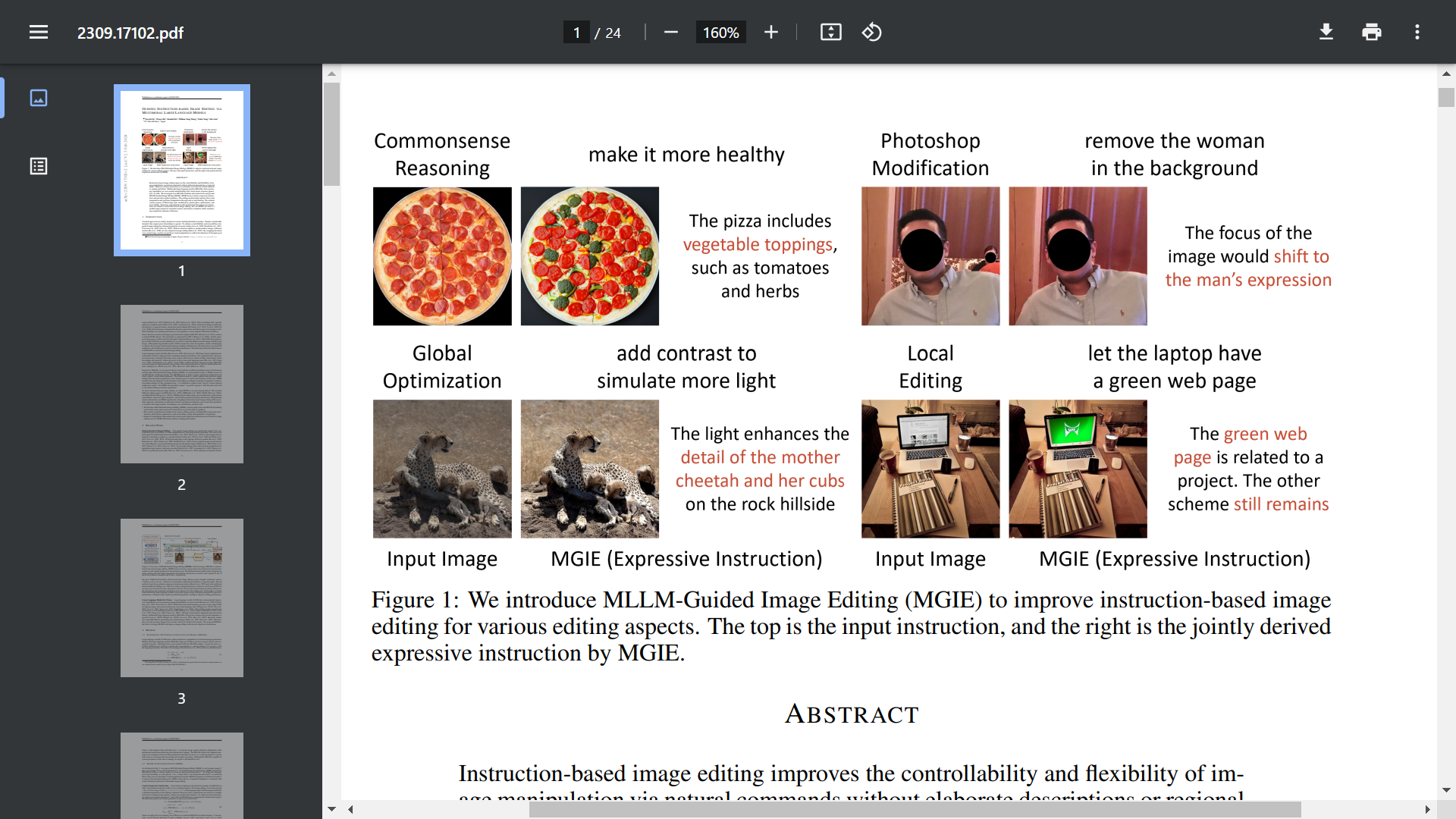This screenshot has width=1456, height=819.
Task: Switch to document outline view
Action: (x=39, y=166)
